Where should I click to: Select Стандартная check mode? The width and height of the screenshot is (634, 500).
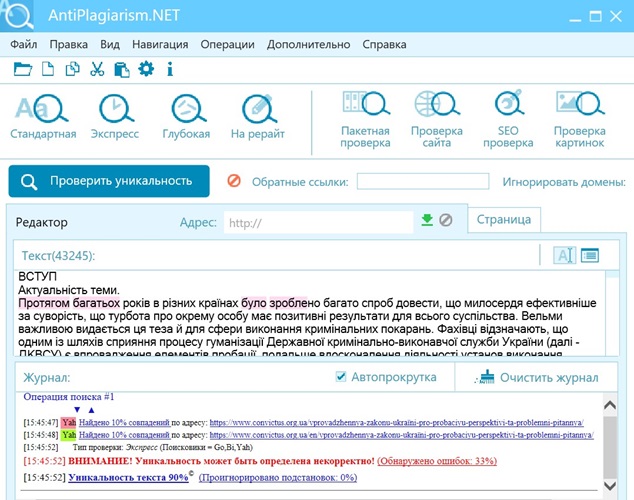coord(43,117)
